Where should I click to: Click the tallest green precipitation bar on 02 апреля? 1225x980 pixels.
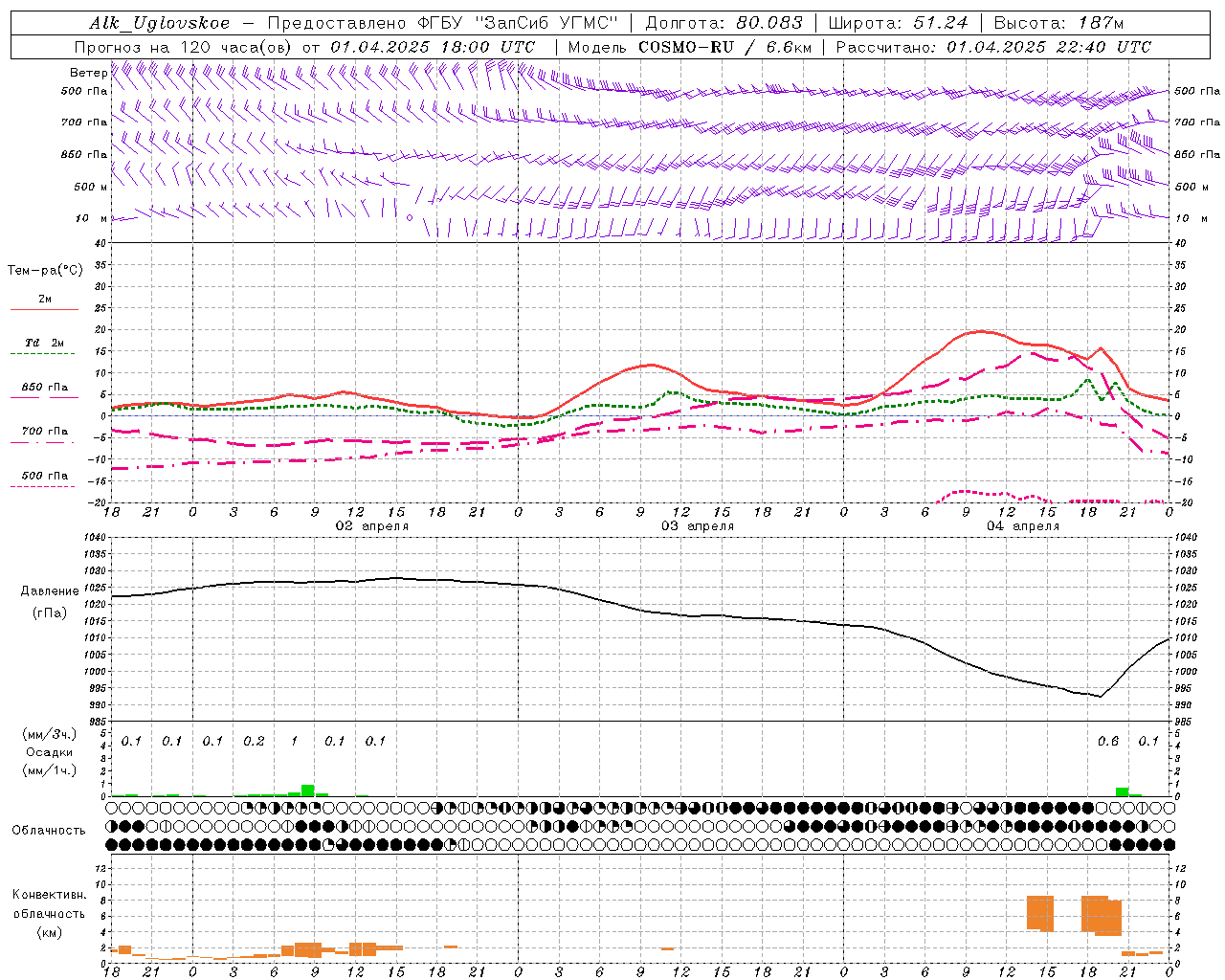308,791
